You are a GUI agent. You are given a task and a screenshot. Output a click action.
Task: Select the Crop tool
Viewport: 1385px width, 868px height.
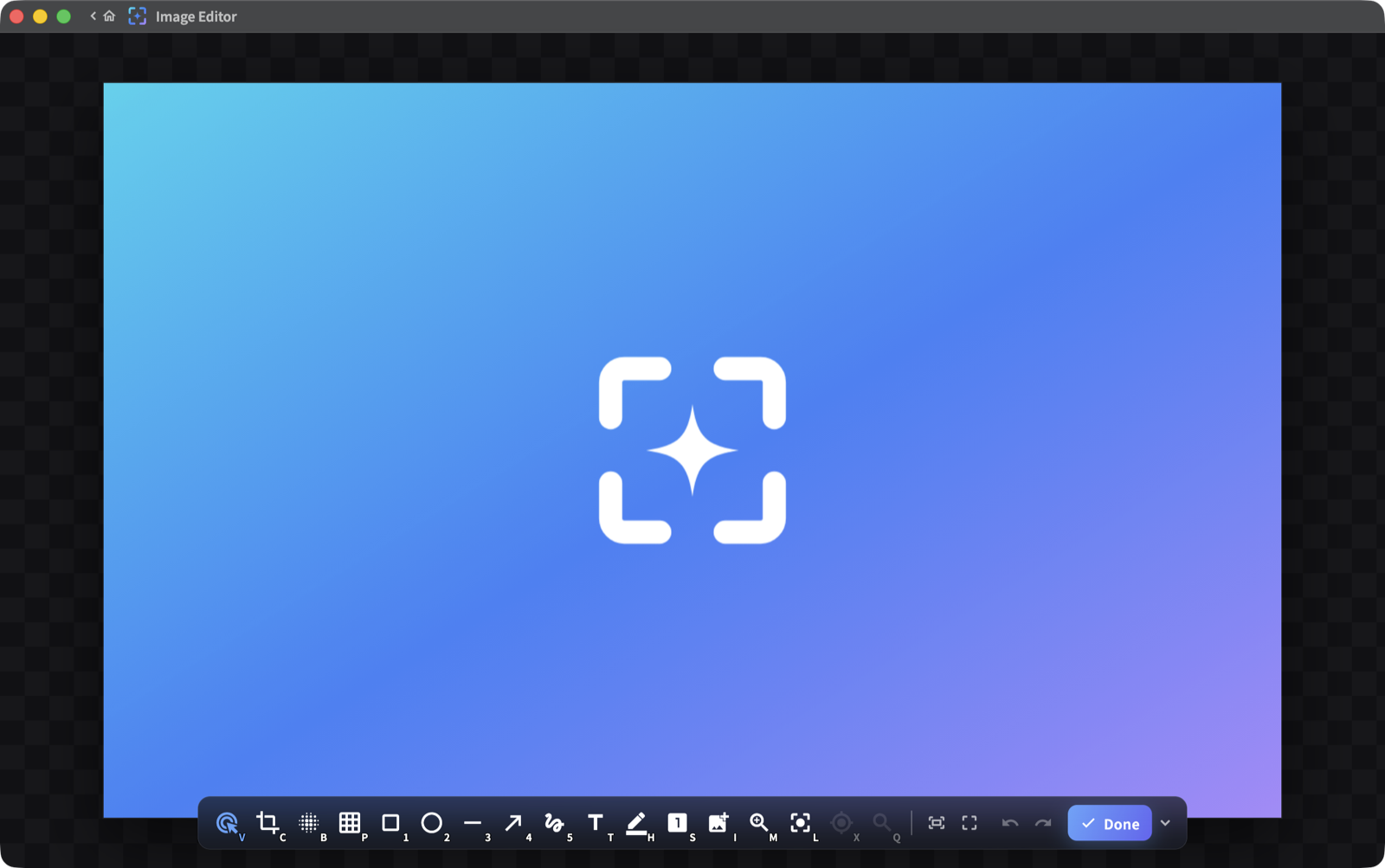pos(268,823)
